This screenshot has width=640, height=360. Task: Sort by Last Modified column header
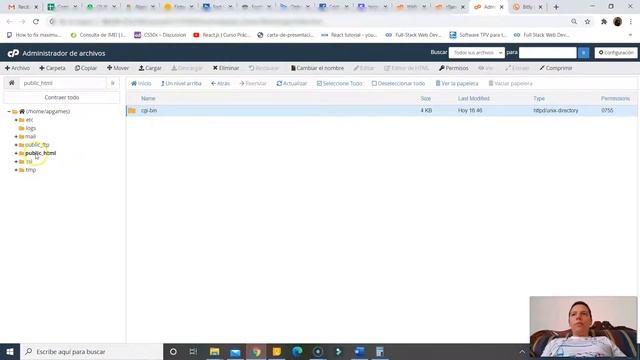coord(473,98)
